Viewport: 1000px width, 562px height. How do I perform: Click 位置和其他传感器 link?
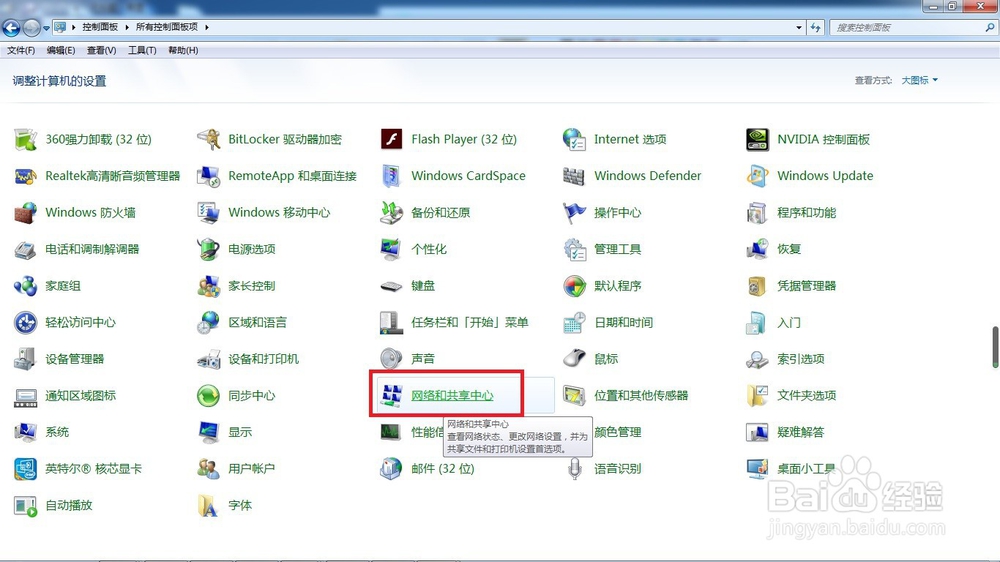pyautogui.click(x=641, y=396)
